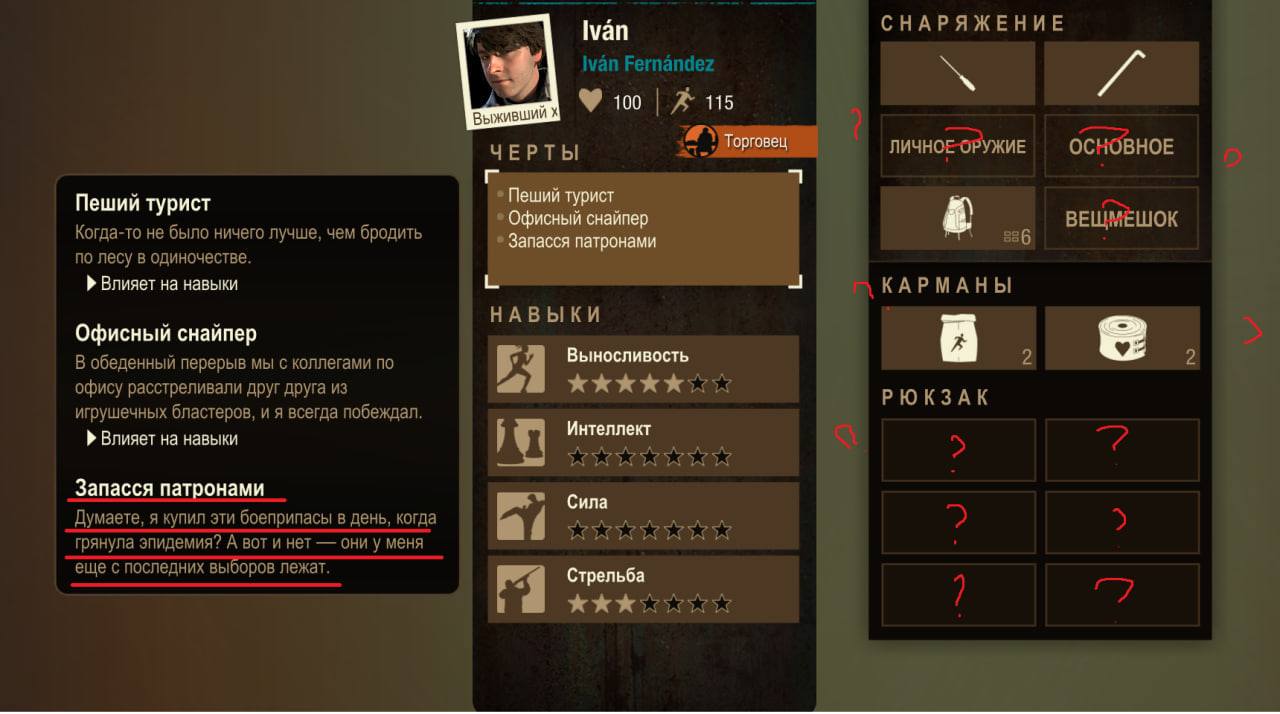This screenshot has height=714, width=1280.
Task: Select the Запасся патронами trait in list
Action: 582,241
